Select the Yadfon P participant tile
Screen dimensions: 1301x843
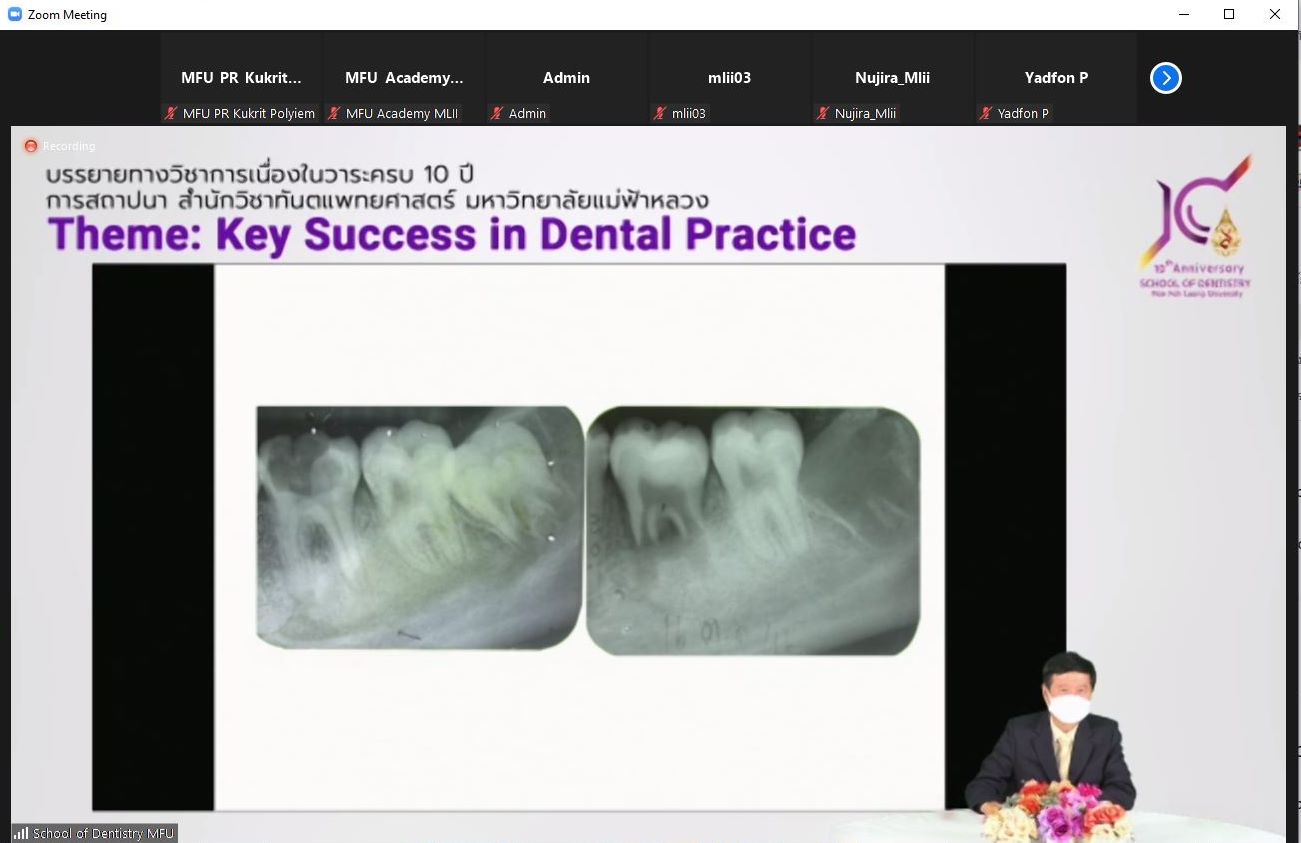(1055, 77)
